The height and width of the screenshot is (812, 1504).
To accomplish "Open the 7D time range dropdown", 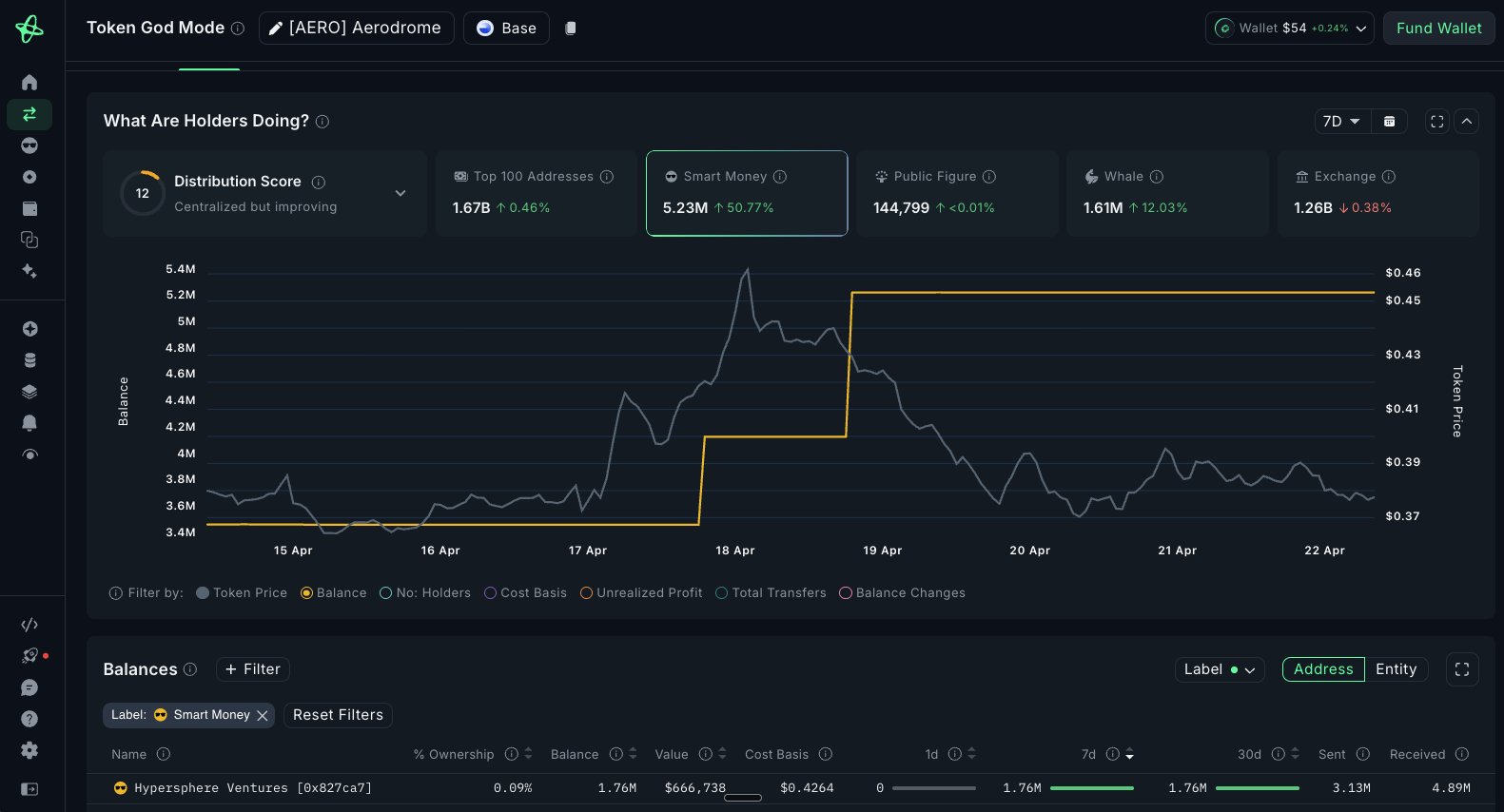I will click(x=1341, y=122).
